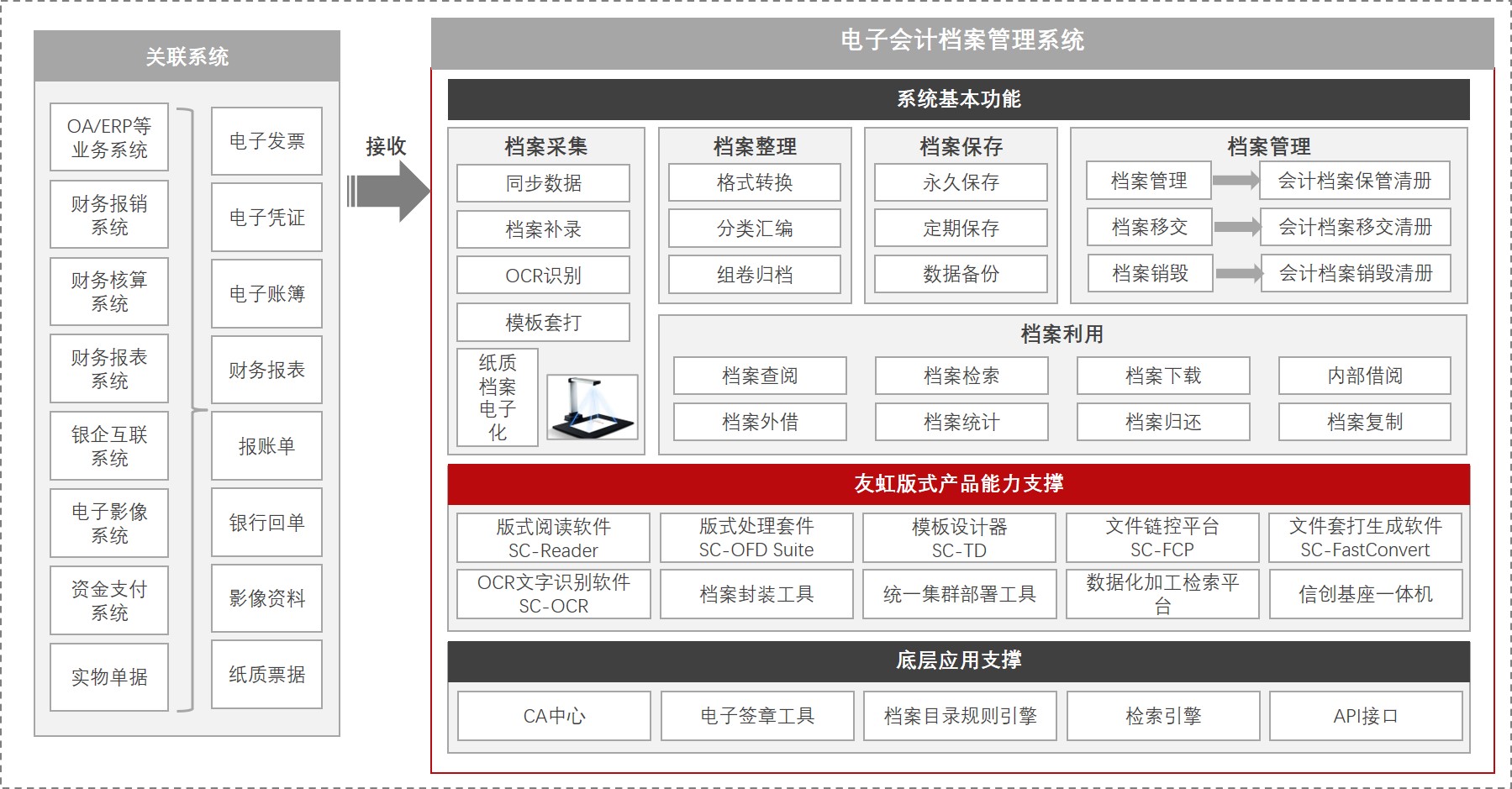The width and height of the screenshot is (1512, 789).
Task: Open 格式转换 under 档案整理
Action: (755, 181)
